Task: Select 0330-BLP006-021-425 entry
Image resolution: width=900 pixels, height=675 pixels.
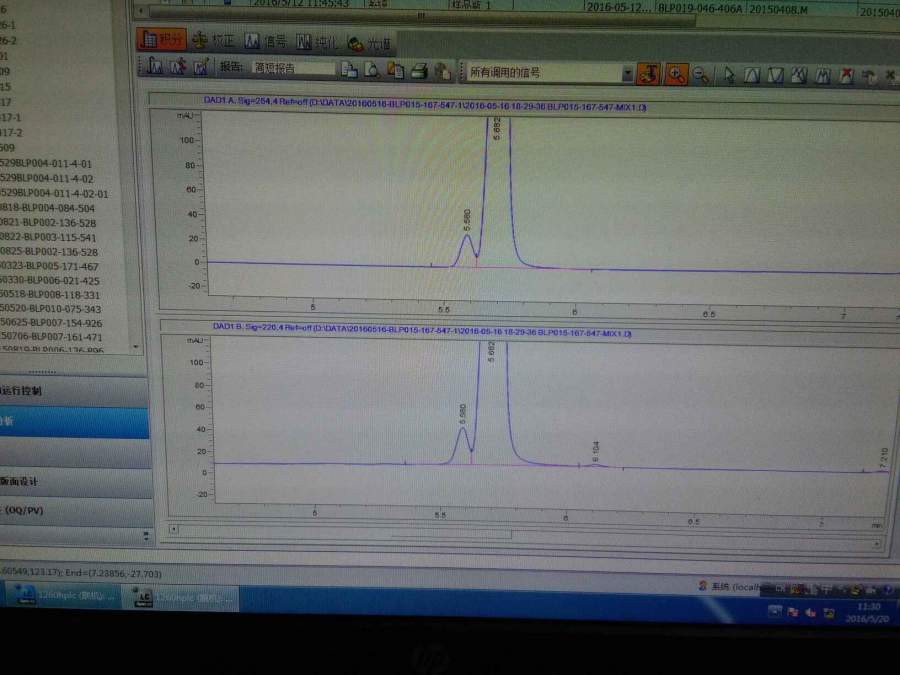Action: pos(50,281)
